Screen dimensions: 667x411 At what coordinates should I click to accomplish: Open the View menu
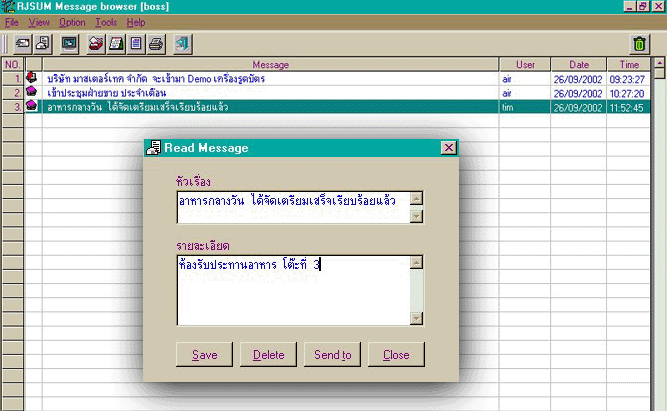click(39, 23)
